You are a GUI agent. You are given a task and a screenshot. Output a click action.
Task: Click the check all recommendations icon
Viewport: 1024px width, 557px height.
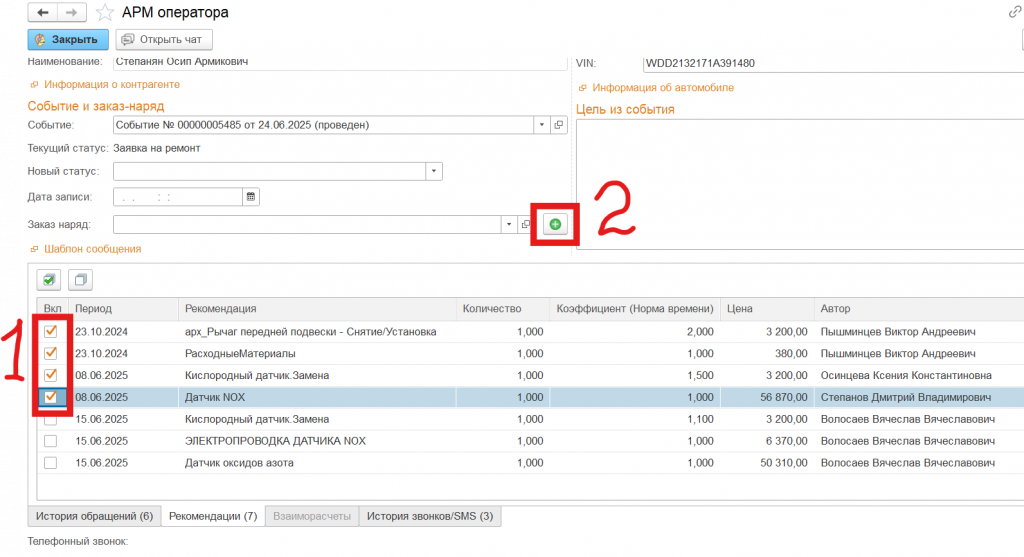[49, 279]
